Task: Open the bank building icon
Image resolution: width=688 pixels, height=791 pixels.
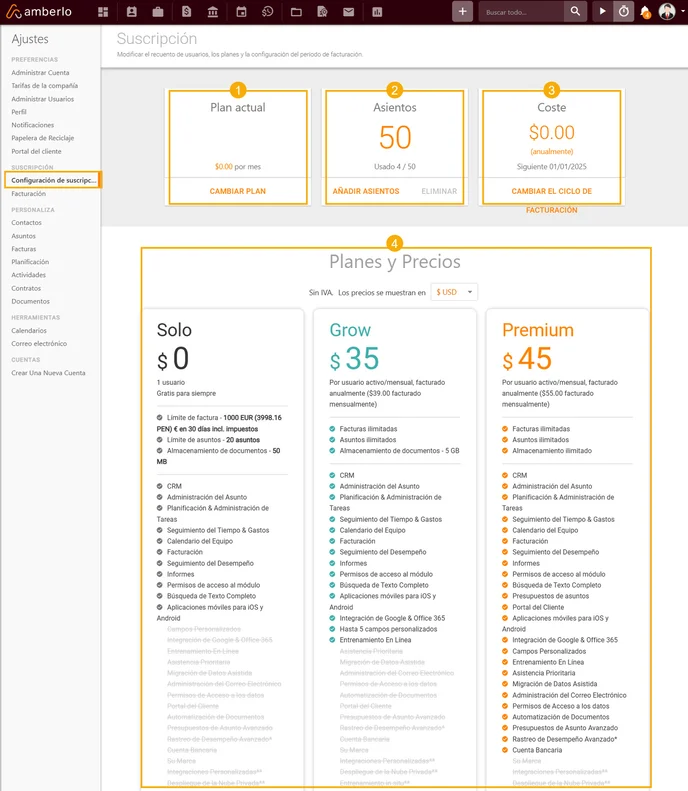Action: click(x=213, y=12)
